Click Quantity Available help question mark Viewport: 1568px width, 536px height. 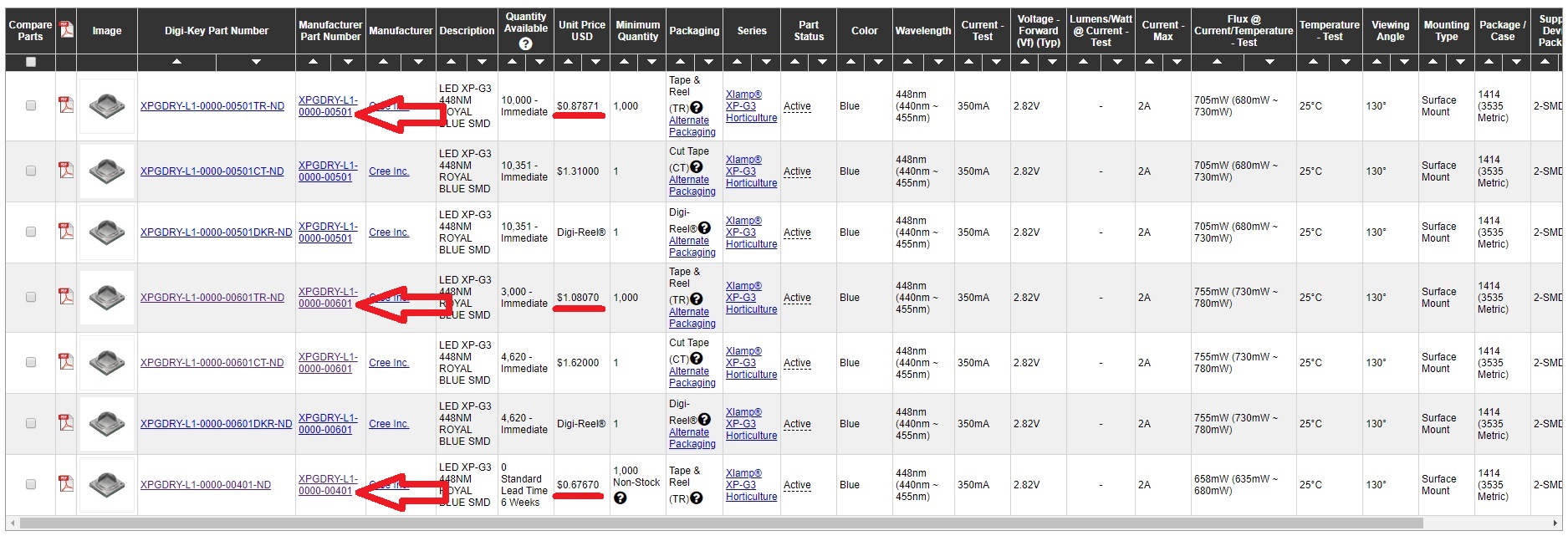click(x=525, y=44)
